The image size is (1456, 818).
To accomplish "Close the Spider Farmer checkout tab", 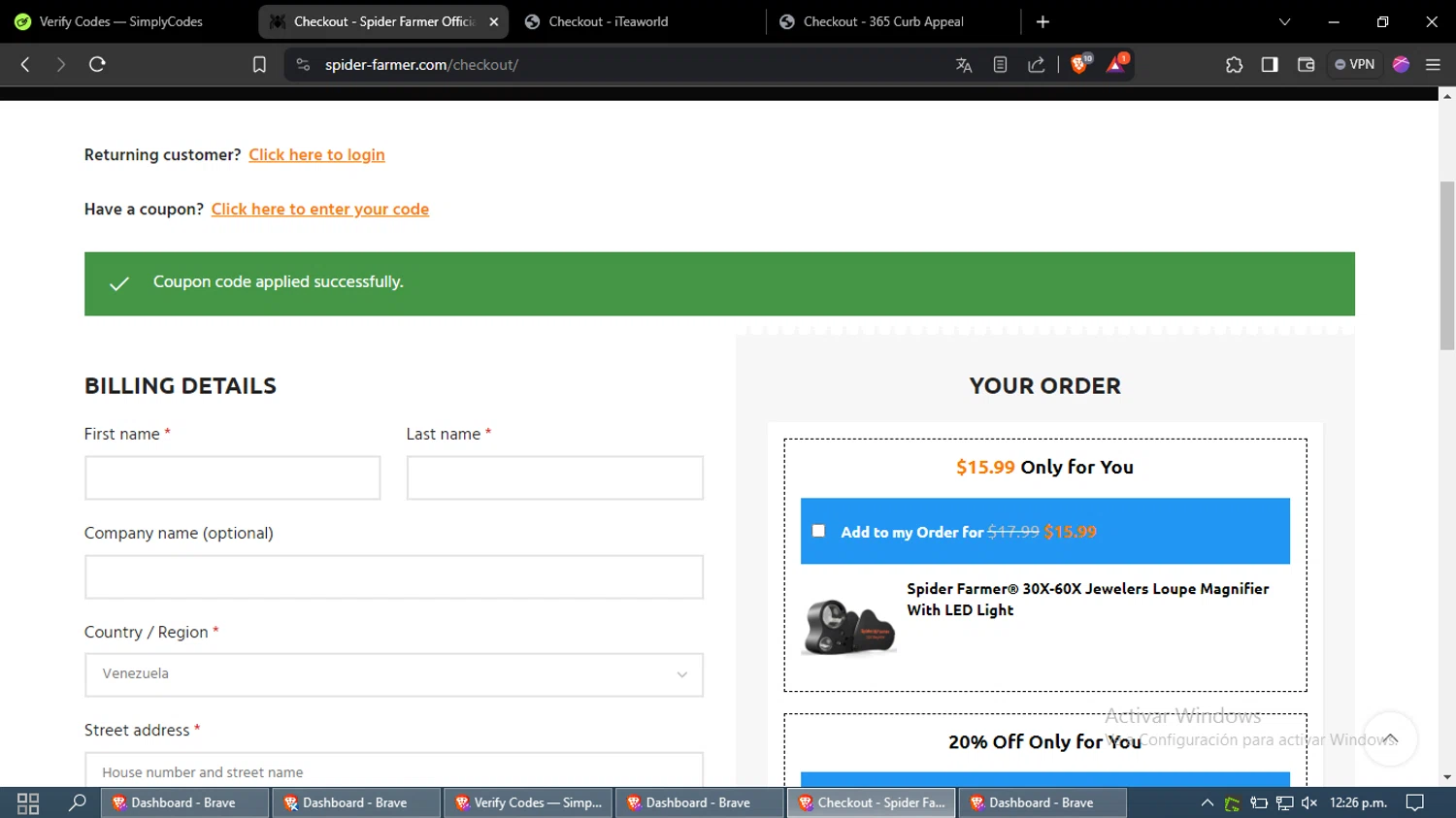I will pos(493,21).
